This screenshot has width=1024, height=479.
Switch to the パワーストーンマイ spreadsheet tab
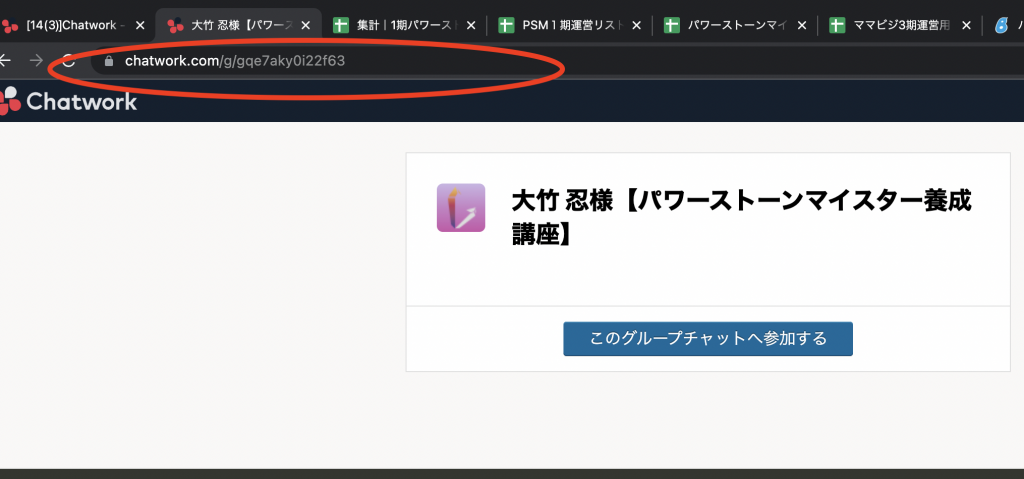click(x=737, y=25)
